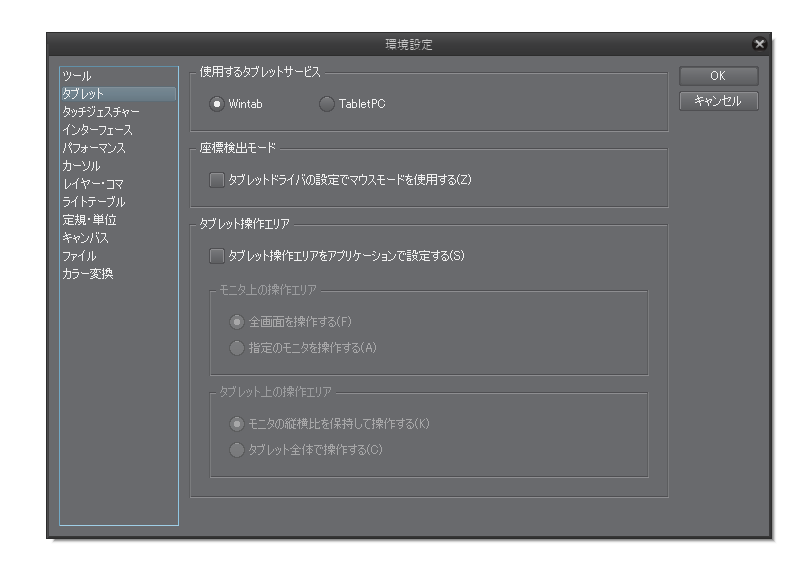Toggle タブレット操作エリアをアプリケーションで設定する checkbox
The height and width of the screenshot is (580, 809).
click(x=217, y=256)
